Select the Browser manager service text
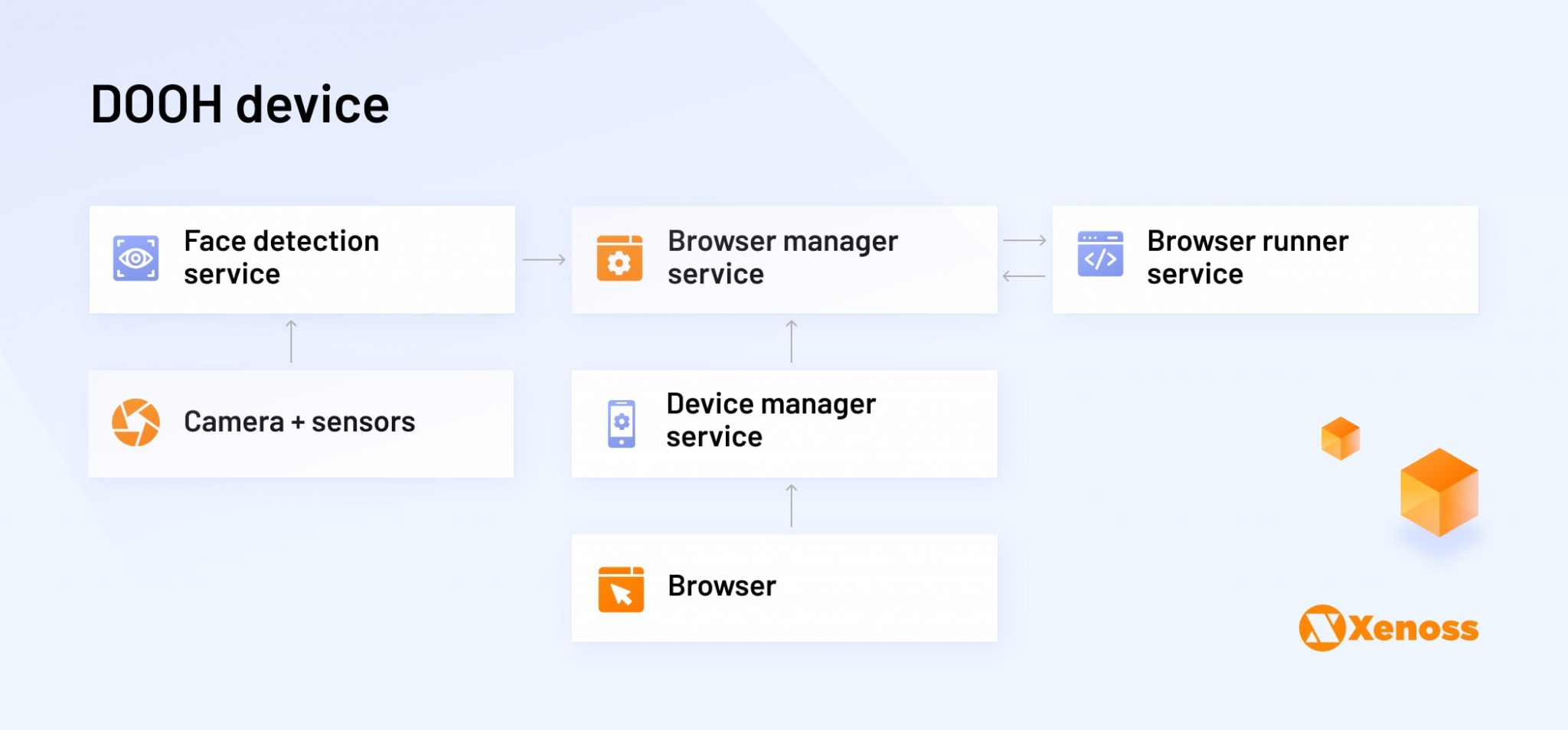Image resolution: width=1568 pixels, height=730 pixels. coord(782,258)
